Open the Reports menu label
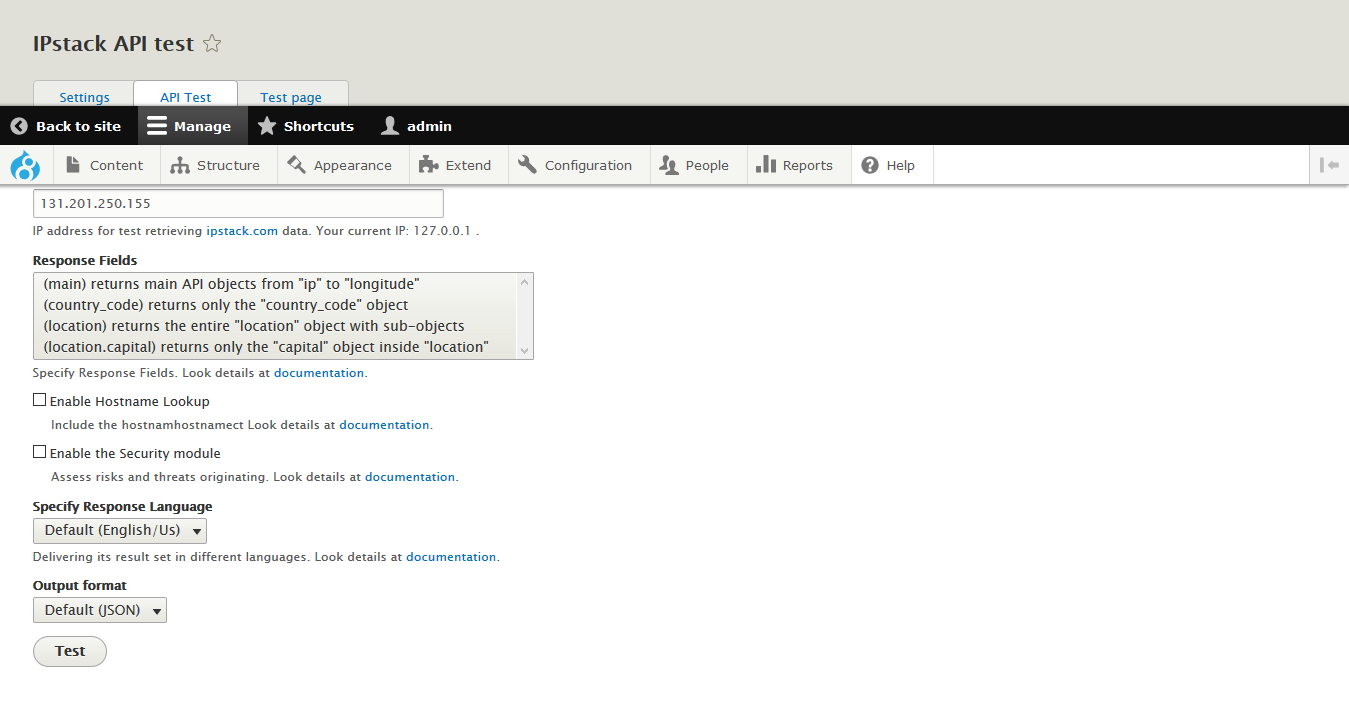 click(x=808, y=166)
